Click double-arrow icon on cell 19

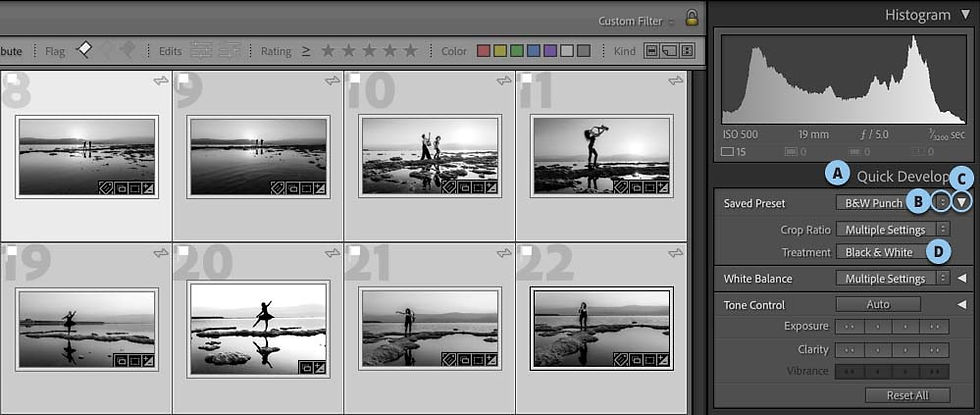click(x=160, y=252)
